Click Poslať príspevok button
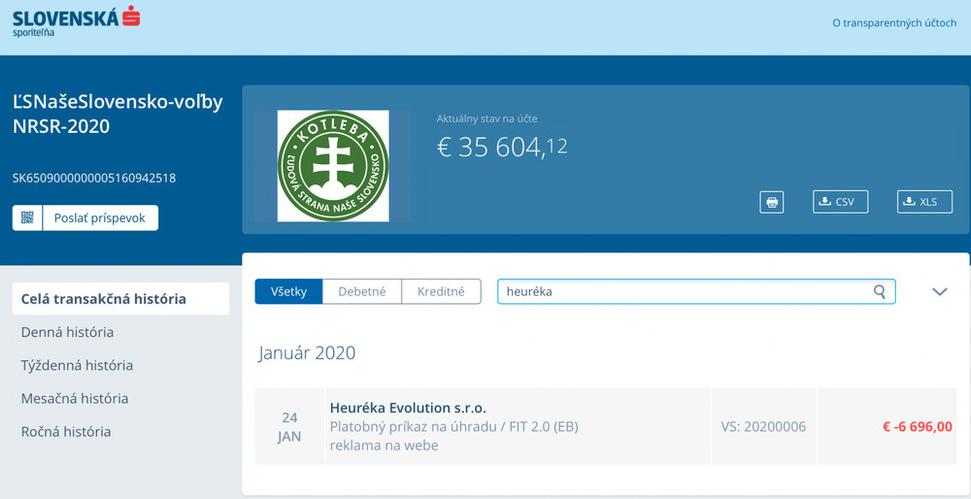The width and height of the screenshot is (971, 499). click(x=100, y=218)
